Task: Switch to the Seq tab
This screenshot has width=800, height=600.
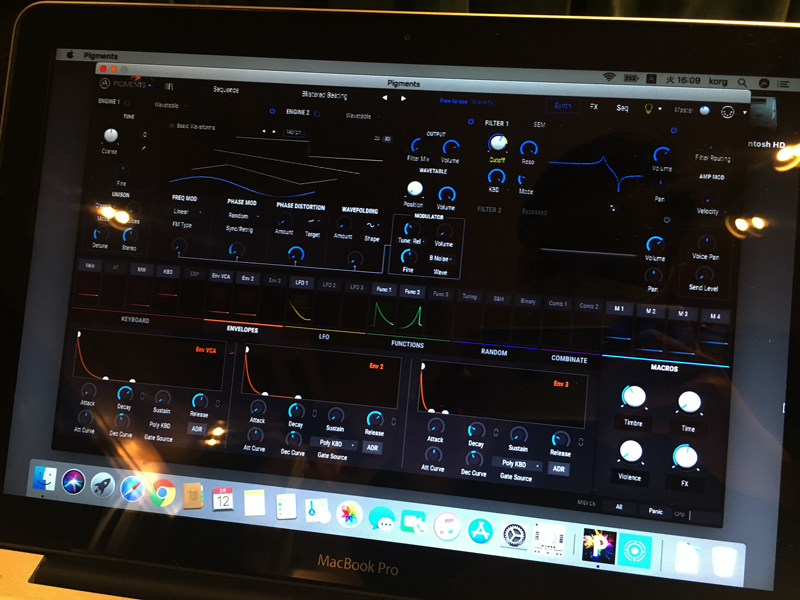Action: tap(622, 108)
